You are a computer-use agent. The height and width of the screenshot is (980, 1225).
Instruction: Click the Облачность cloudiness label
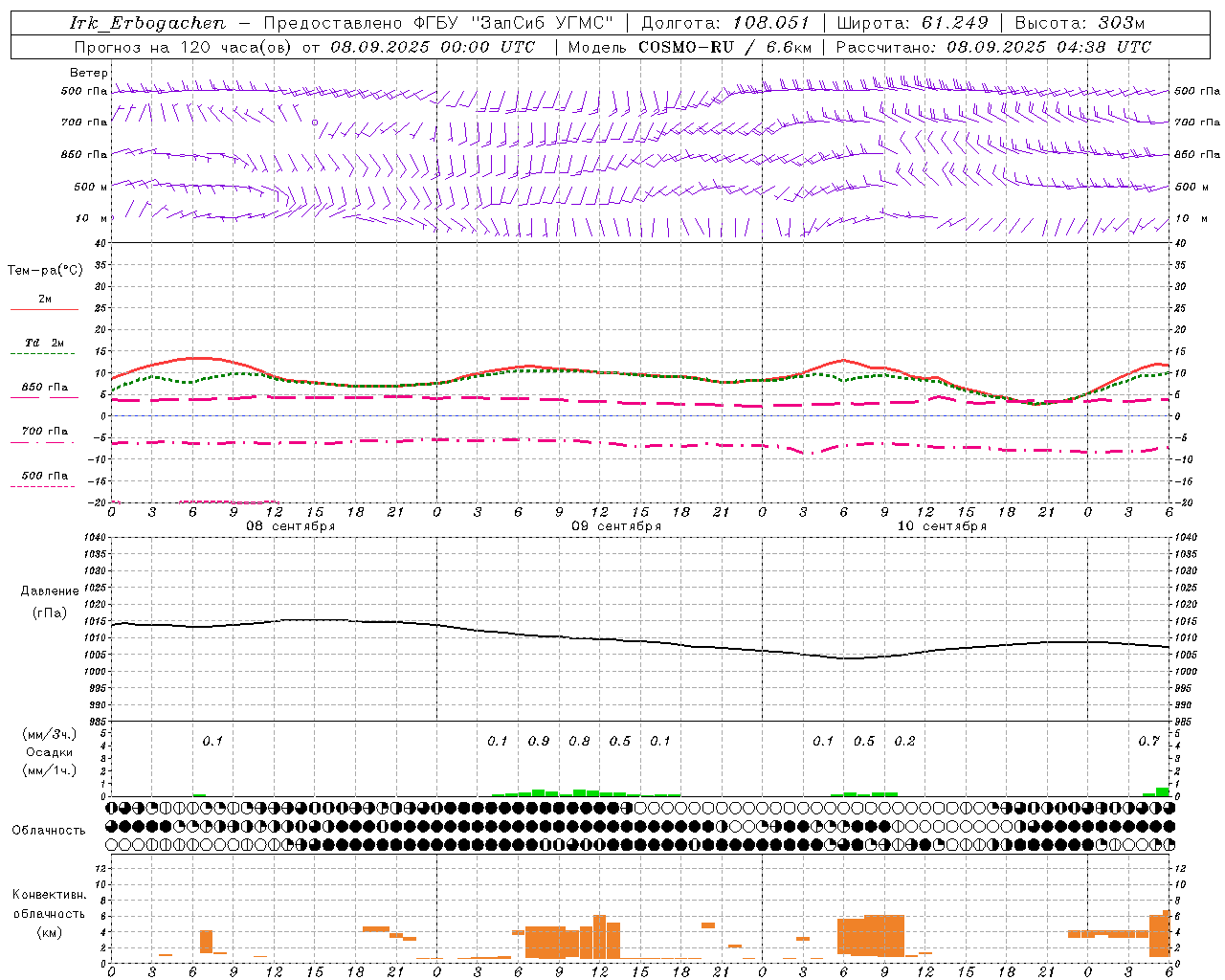point(49,831)
